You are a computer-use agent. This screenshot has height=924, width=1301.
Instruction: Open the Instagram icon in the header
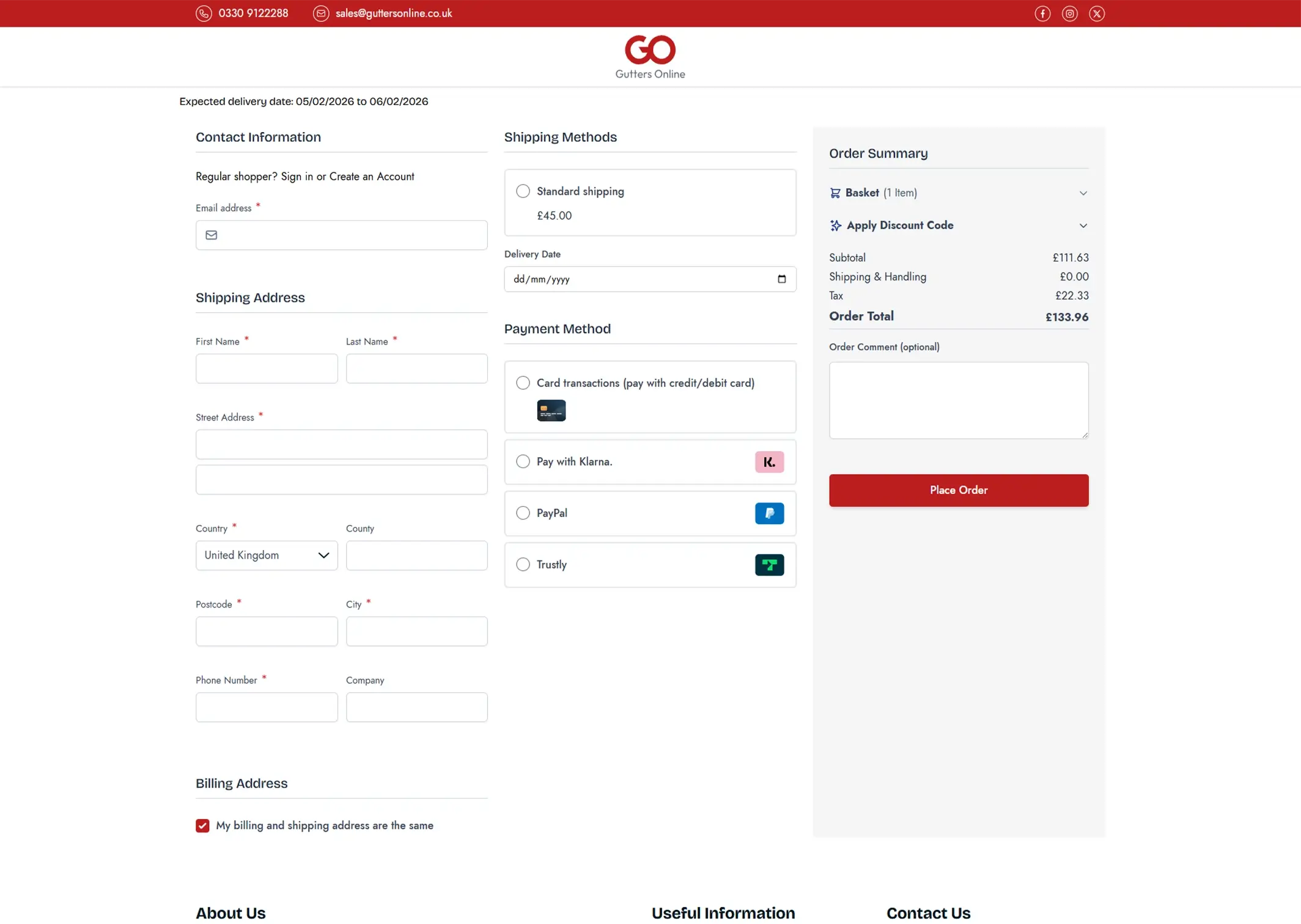(1069, 13)
